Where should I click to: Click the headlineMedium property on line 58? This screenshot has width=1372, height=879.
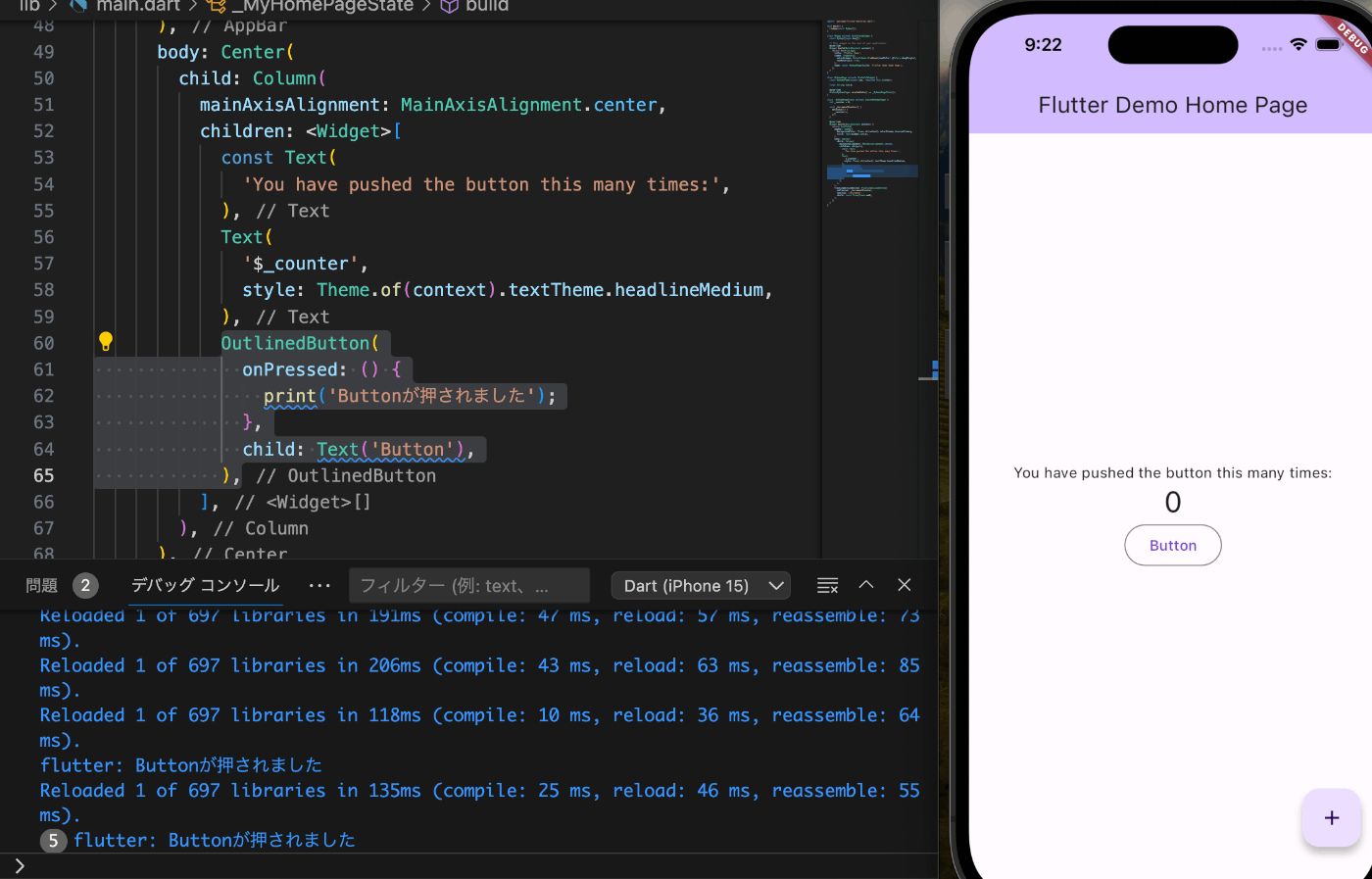point(689,290)
